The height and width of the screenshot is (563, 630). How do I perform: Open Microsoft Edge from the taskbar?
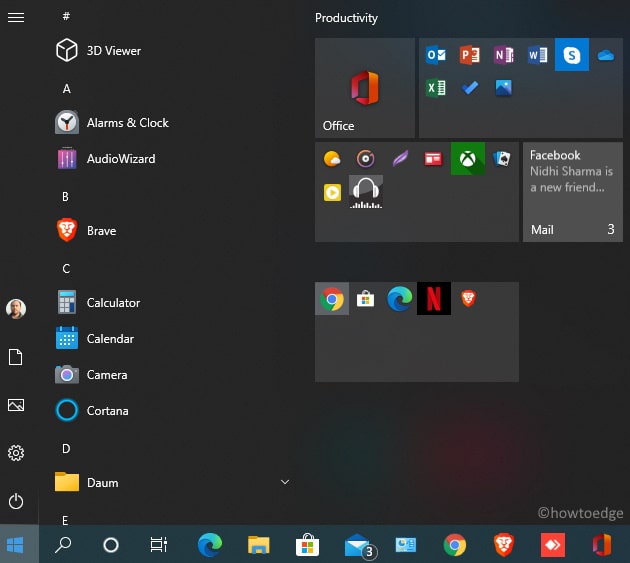point(209,545)
